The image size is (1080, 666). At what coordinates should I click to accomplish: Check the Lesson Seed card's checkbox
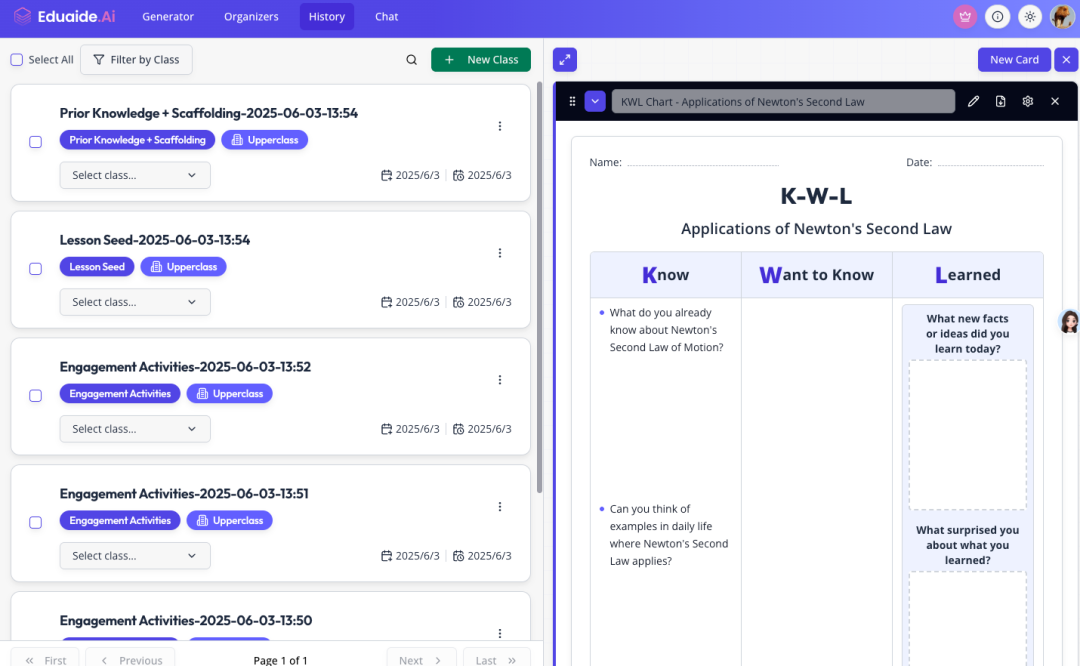(35, 268)
